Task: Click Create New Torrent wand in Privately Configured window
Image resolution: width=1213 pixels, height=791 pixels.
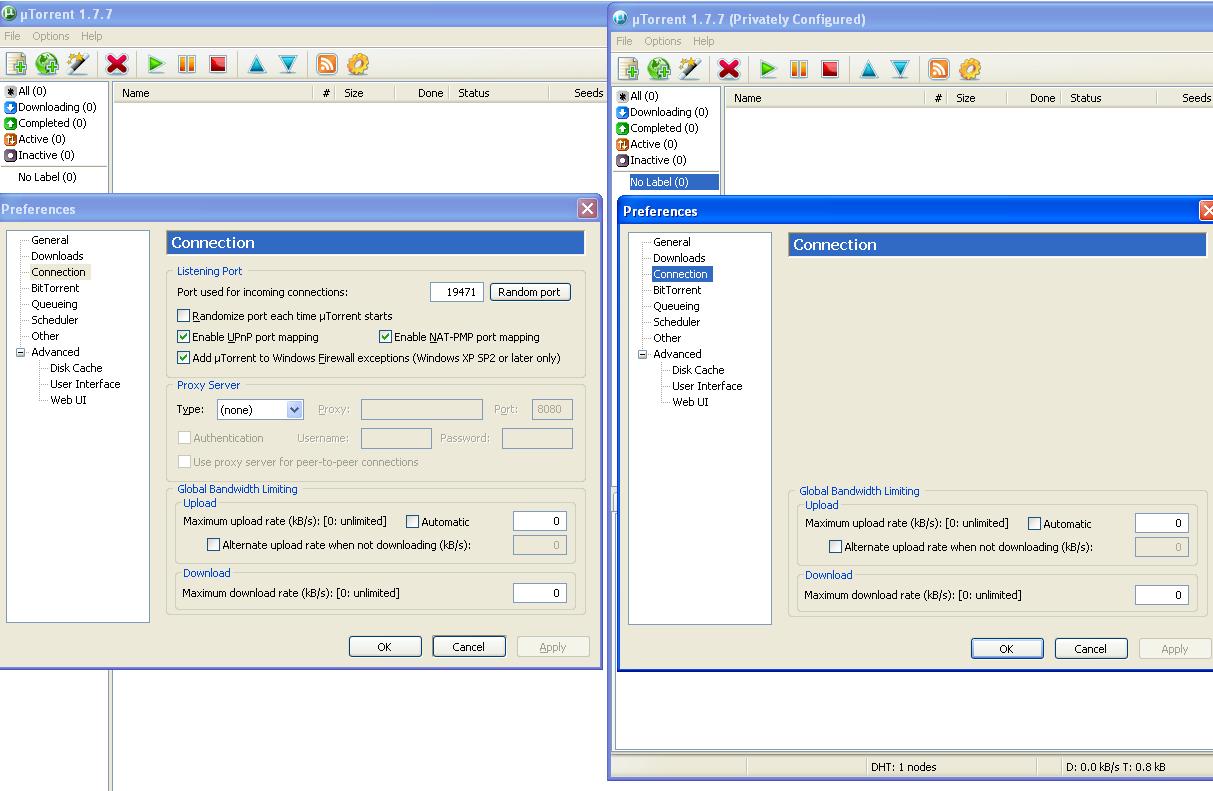Action: tap(690, 68)
